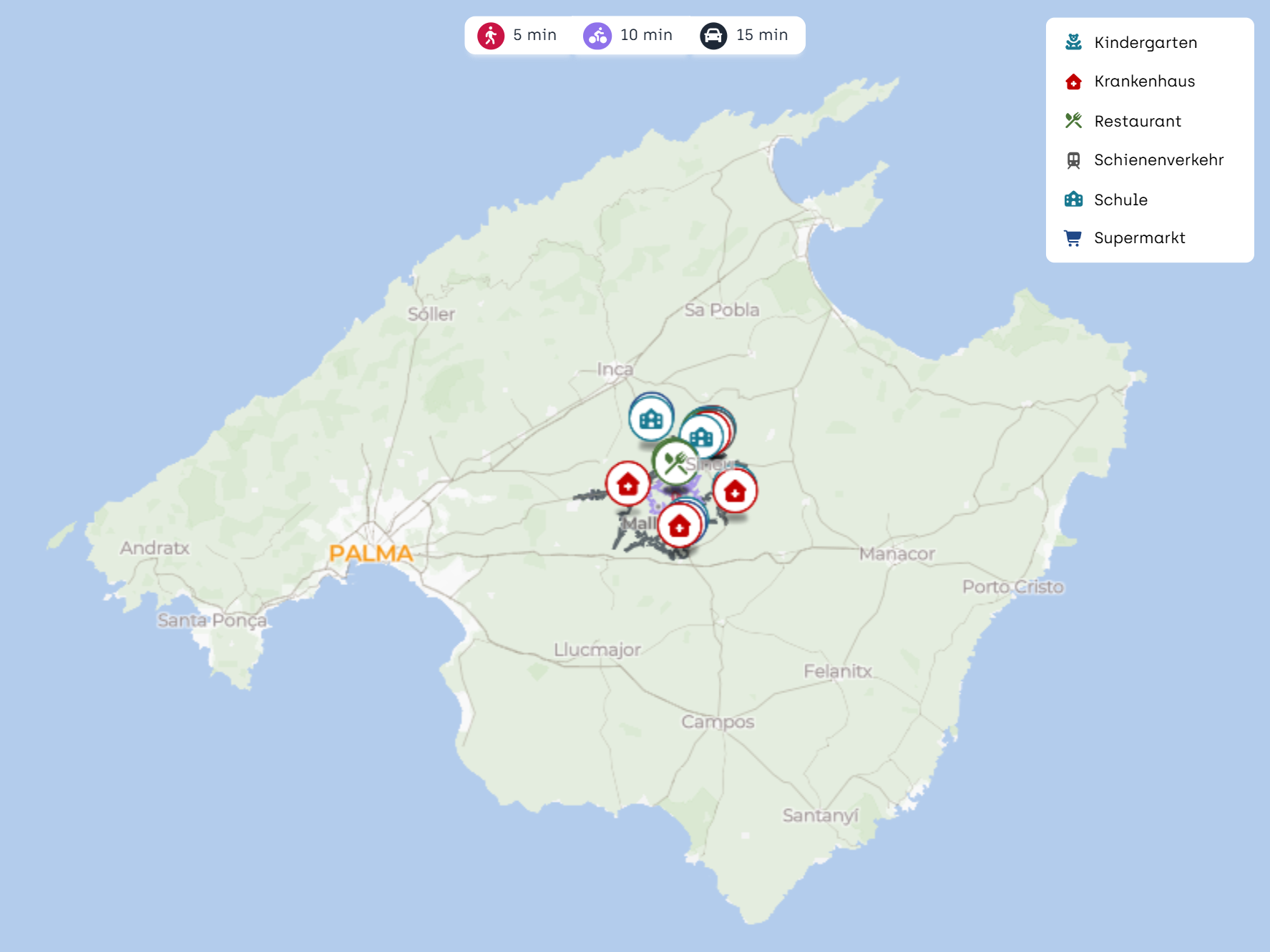Click the Santanyí label on the map
The height and width of the screenshot is (952, 1270).
(x=820, y=815)
